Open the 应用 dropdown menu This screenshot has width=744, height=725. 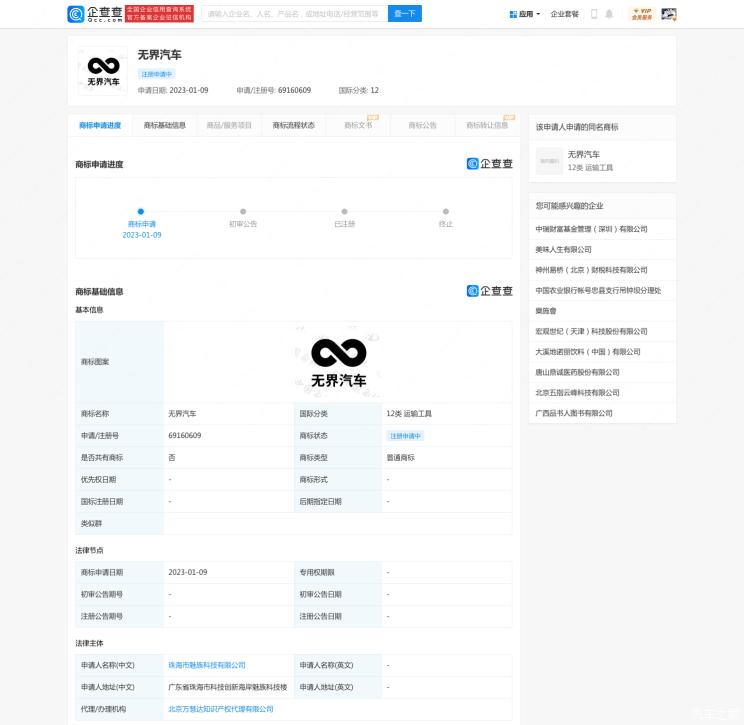(525, 14)
